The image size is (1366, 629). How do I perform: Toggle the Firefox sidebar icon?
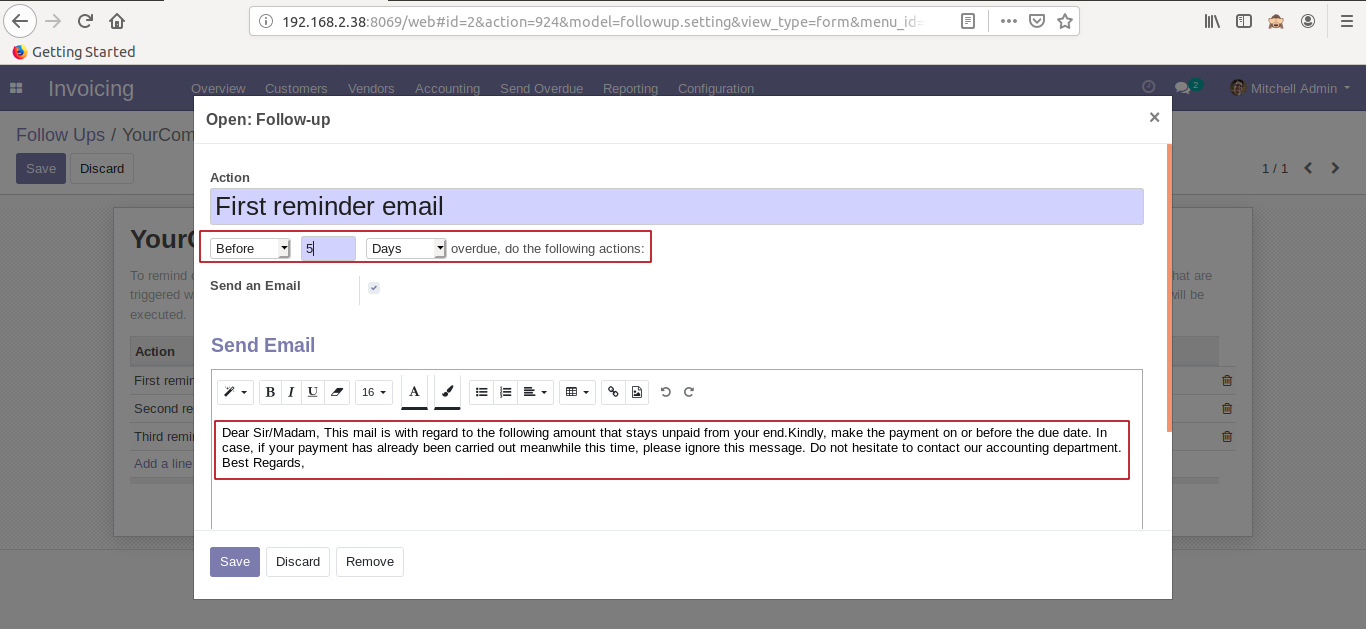[x=1243, y=21]
